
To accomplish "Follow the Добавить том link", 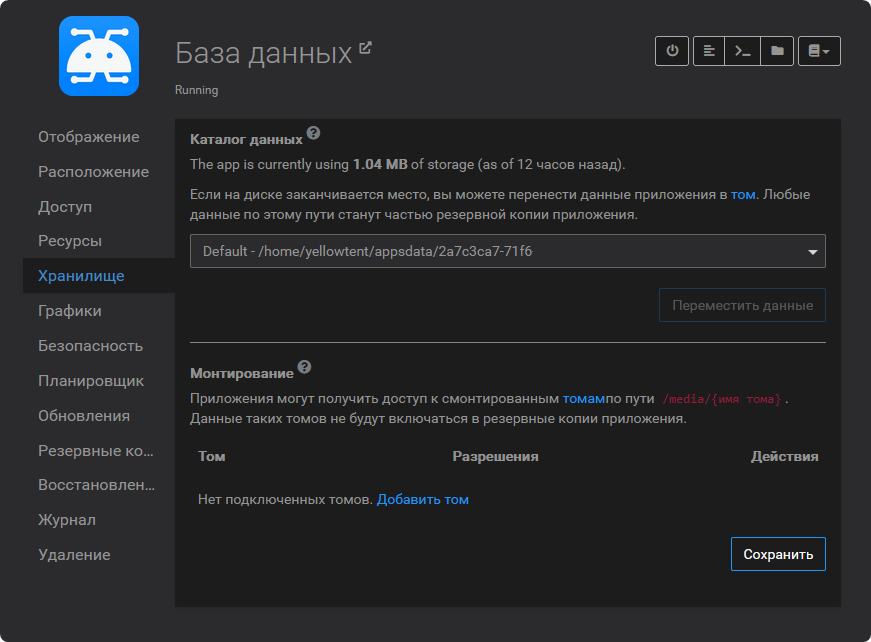I will coord(423,499).
